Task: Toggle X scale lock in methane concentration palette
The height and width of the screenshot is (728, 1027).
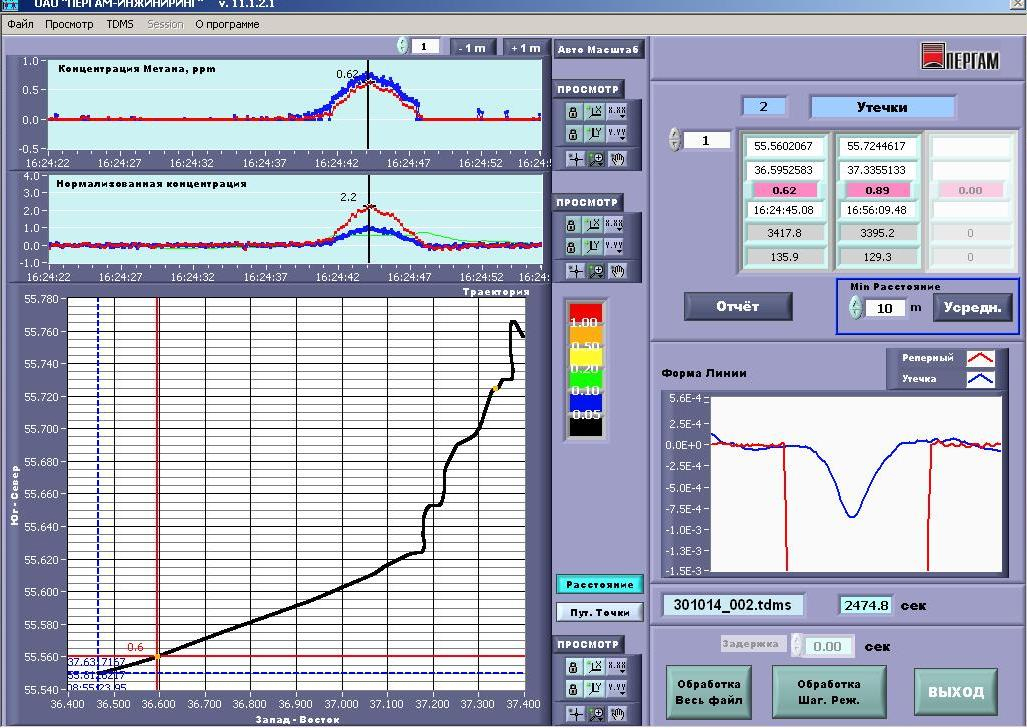Action: tap(572, 112)
